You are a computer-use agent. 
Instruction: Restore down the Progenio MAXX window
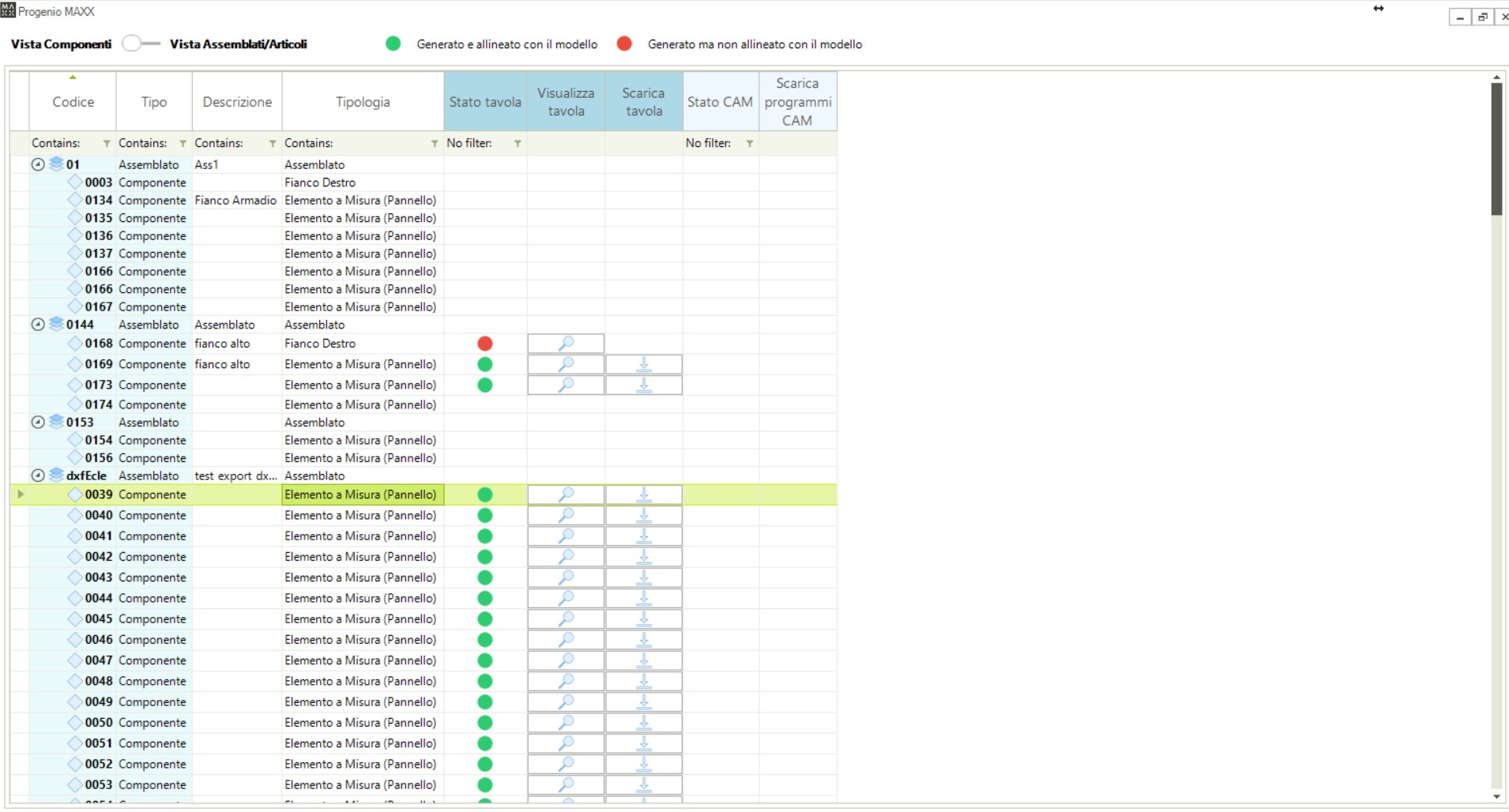[x=1483, y=17]
